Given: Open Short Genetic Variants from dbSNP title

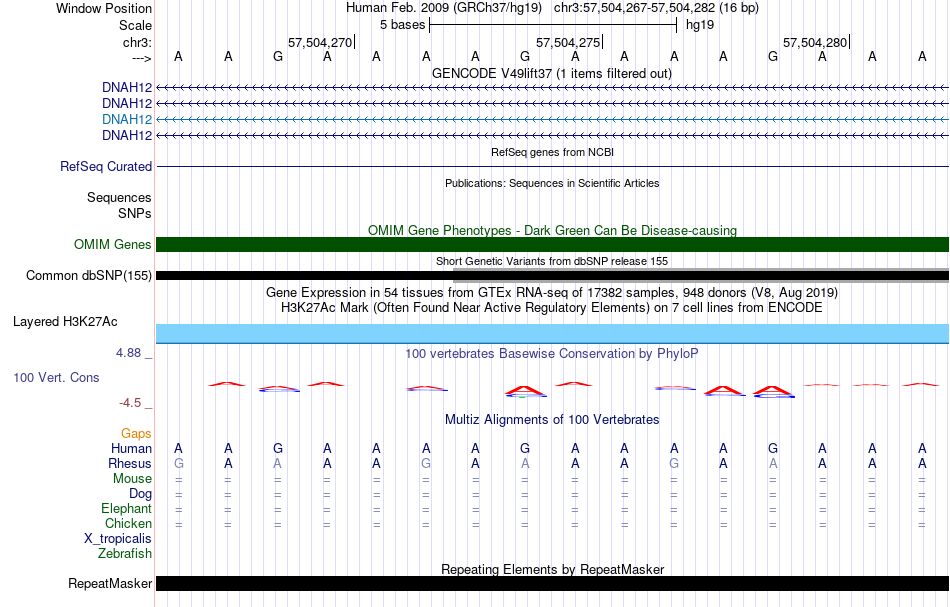Looking at the screenshot, I should click(552, 261).
